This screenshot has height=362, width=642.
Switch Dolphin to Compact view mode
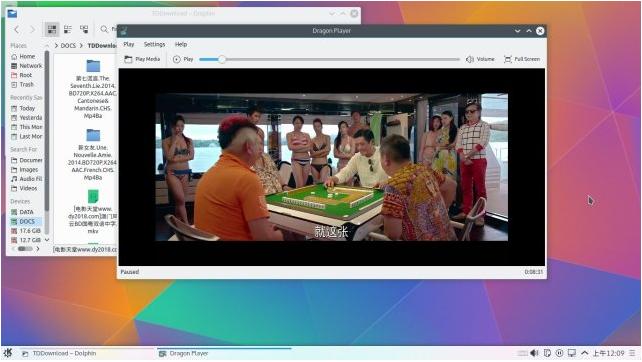pyautogui.click(x=68, y=29)
